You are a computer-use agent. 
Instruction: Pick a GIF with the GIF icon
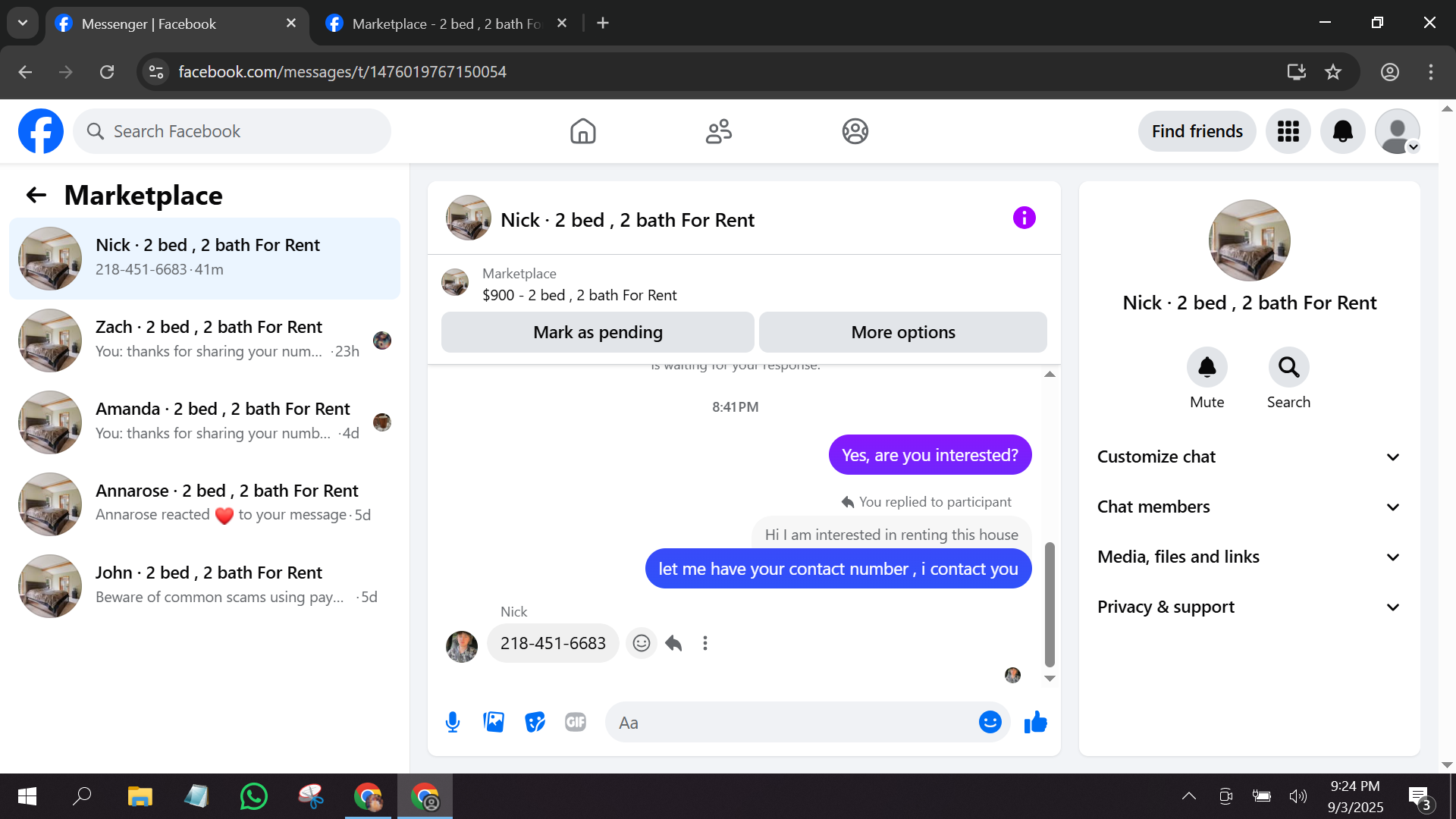point(576,722)
